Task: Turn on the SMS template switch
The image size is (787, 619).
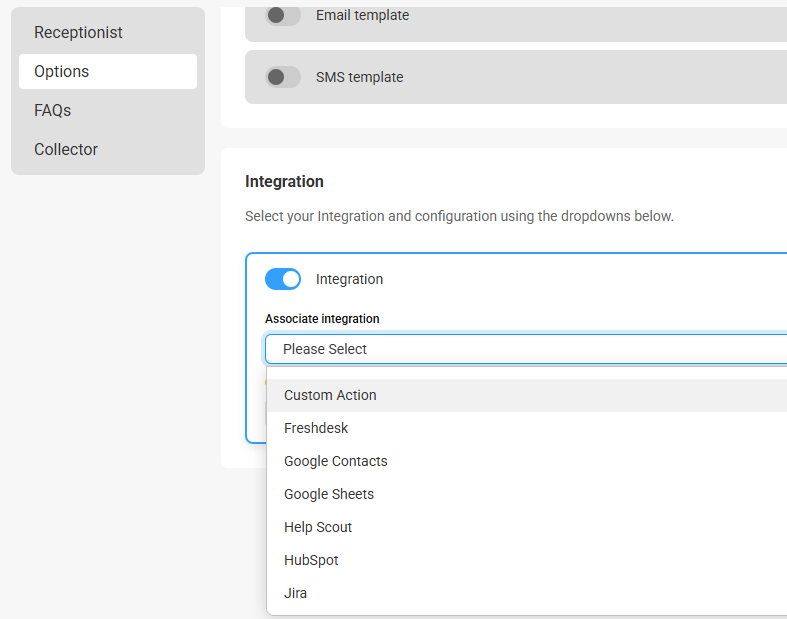Action: (x=283, y=77)
